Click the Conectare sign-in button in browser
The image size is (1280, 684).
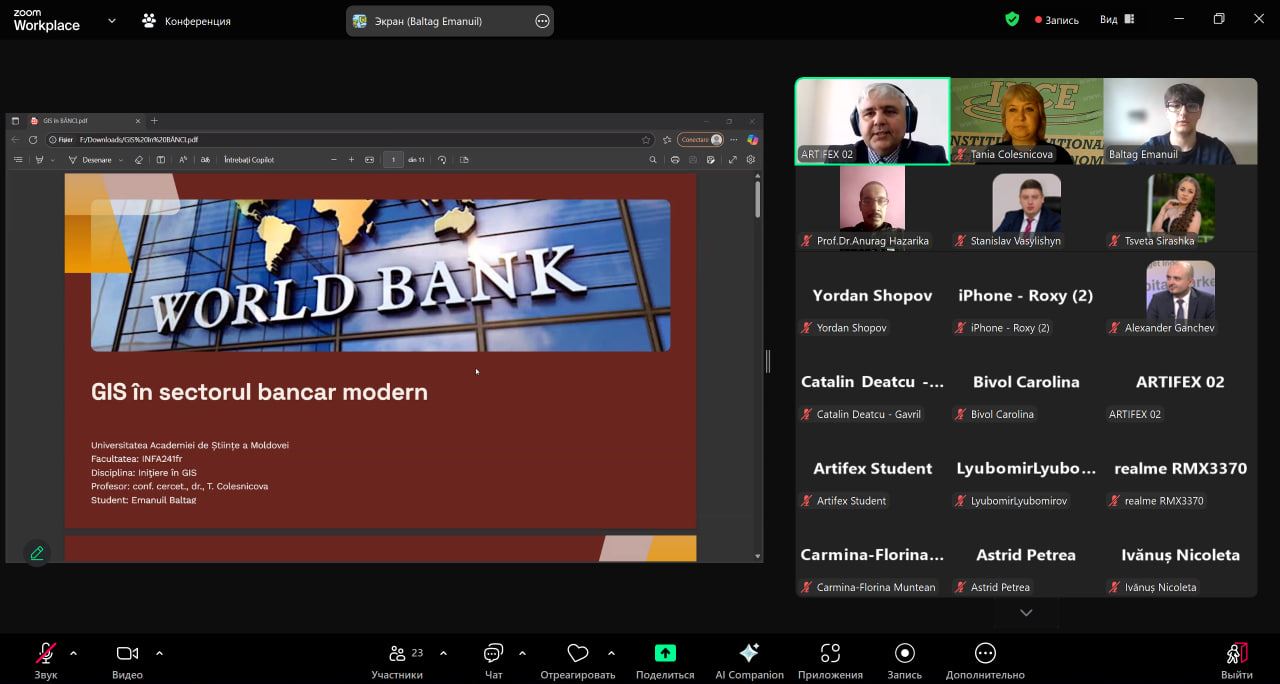[700, 140]
